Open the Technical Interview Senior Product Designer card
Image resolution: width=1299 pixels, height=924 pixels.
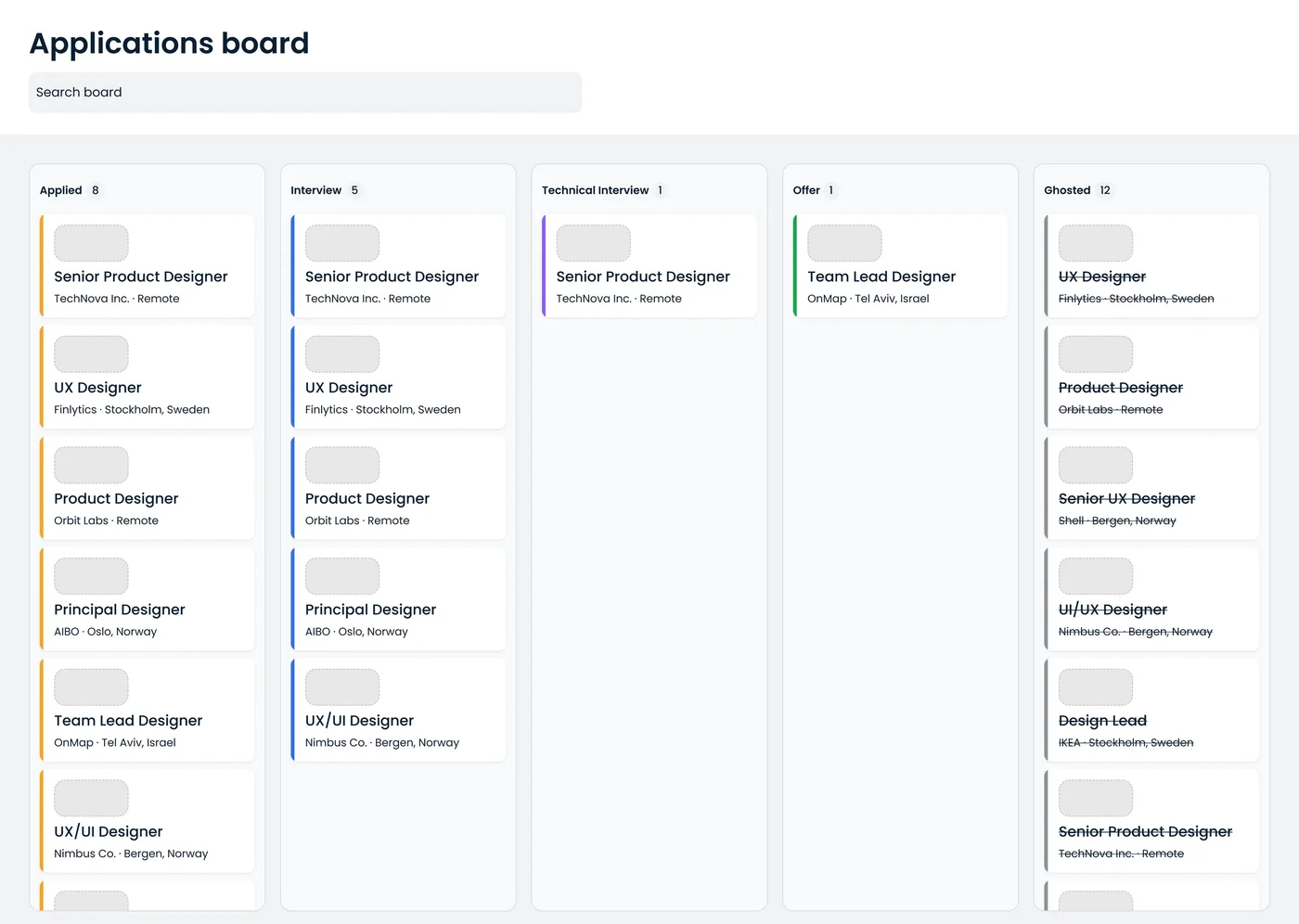649,266
